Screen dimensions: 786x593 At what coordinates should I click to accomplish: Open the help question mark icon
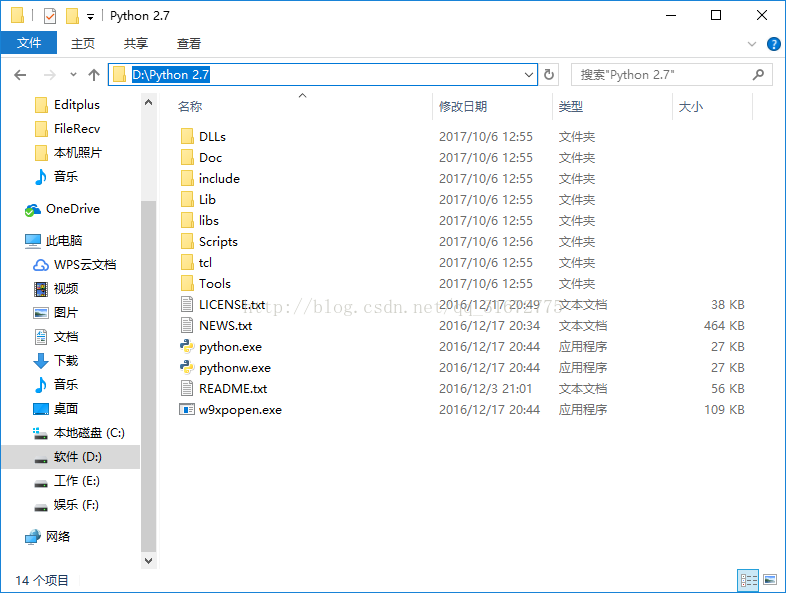[x=773, y=44]
